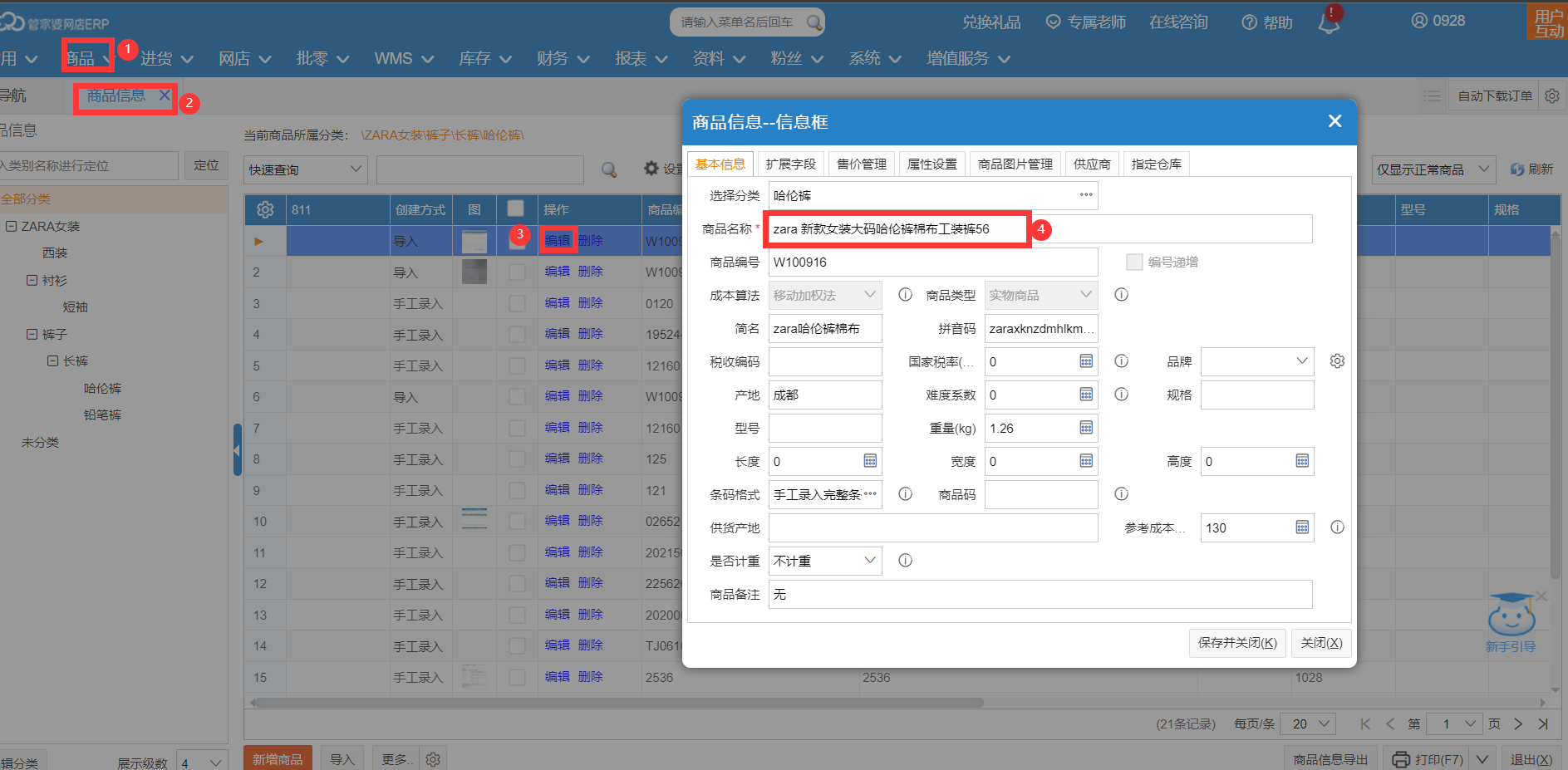Collapse the ZARA女装 tree node
1568x770 pixels.
[x=12, y=226]
